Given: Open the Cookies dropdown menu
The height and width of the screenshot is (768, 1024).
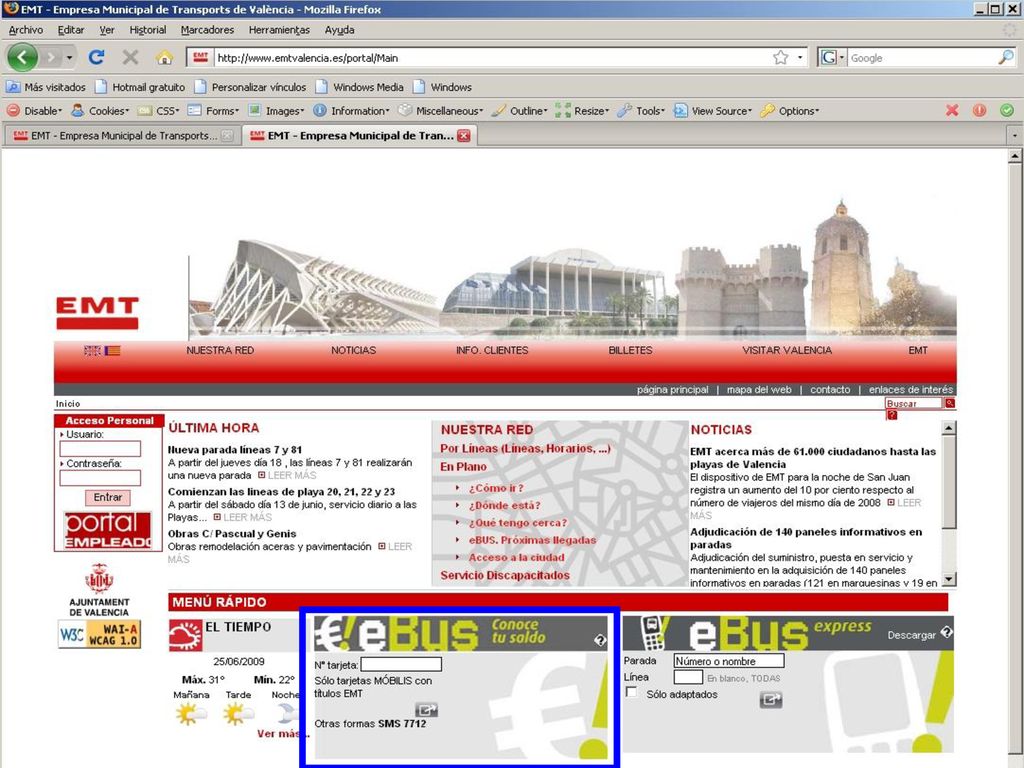Looking at the screenshot, I should pyautogui.click(x=101, y=111).
